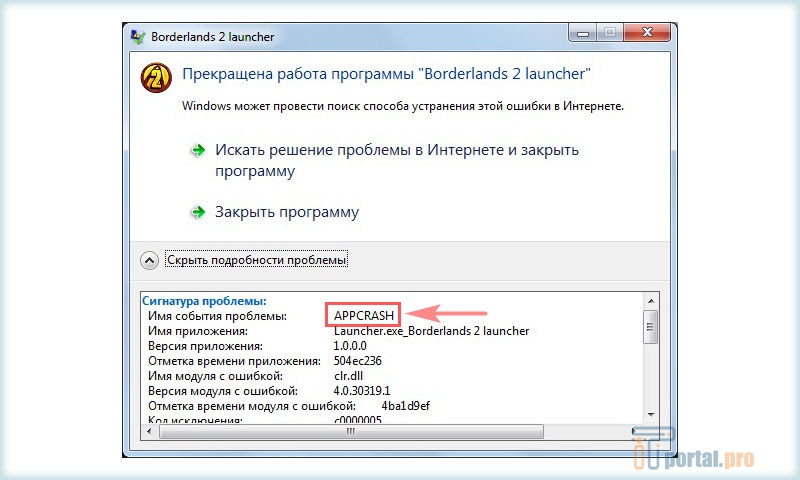Click Отметка времени модуля с ошибкой label
The width and height of the screenshot is (800, 480).
(252, 406)
